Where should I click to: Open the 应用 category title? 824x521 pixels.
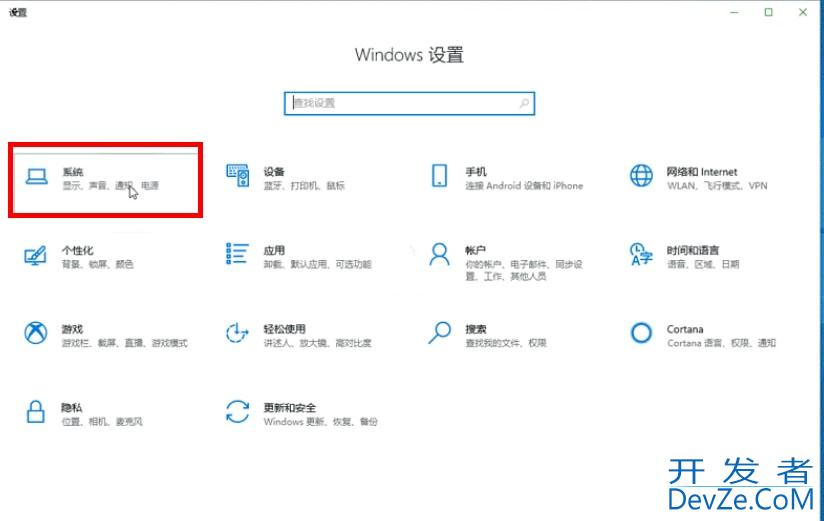coord(274,250)
